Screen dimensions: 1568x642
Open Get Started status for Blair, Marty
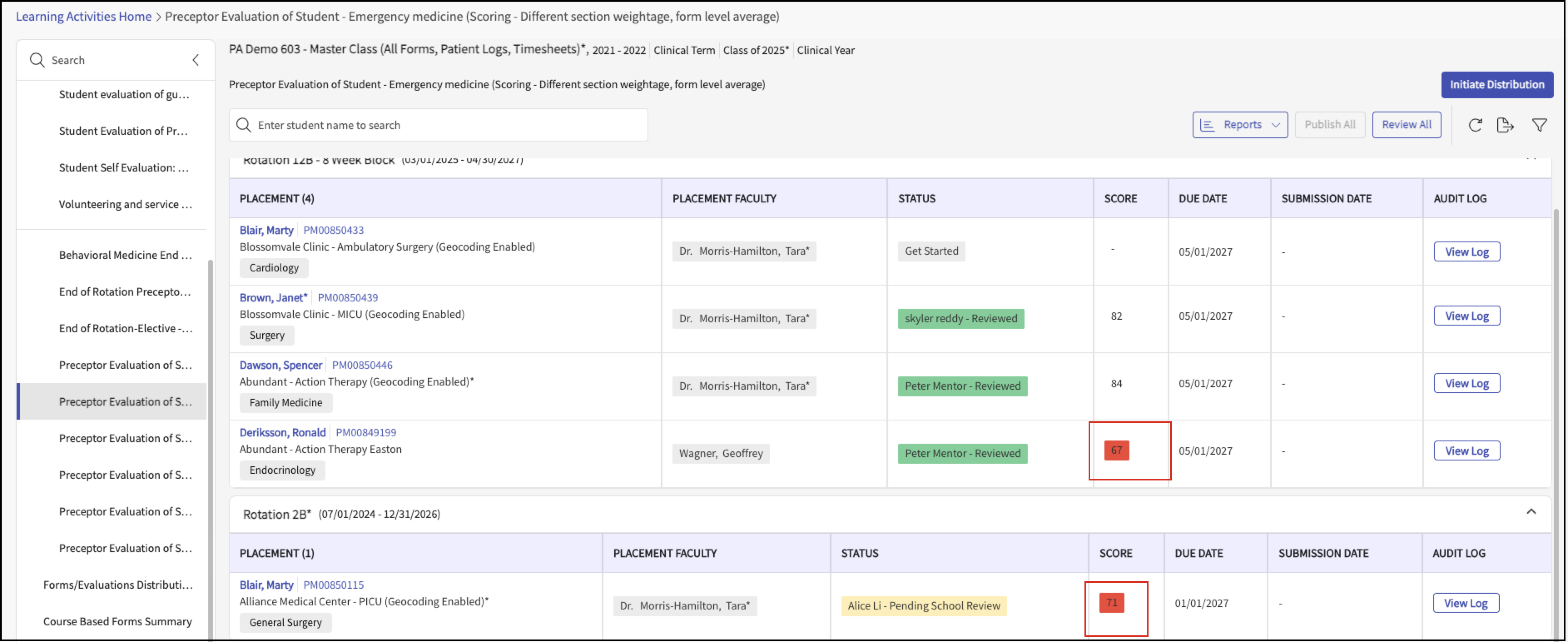click(931, 251)
